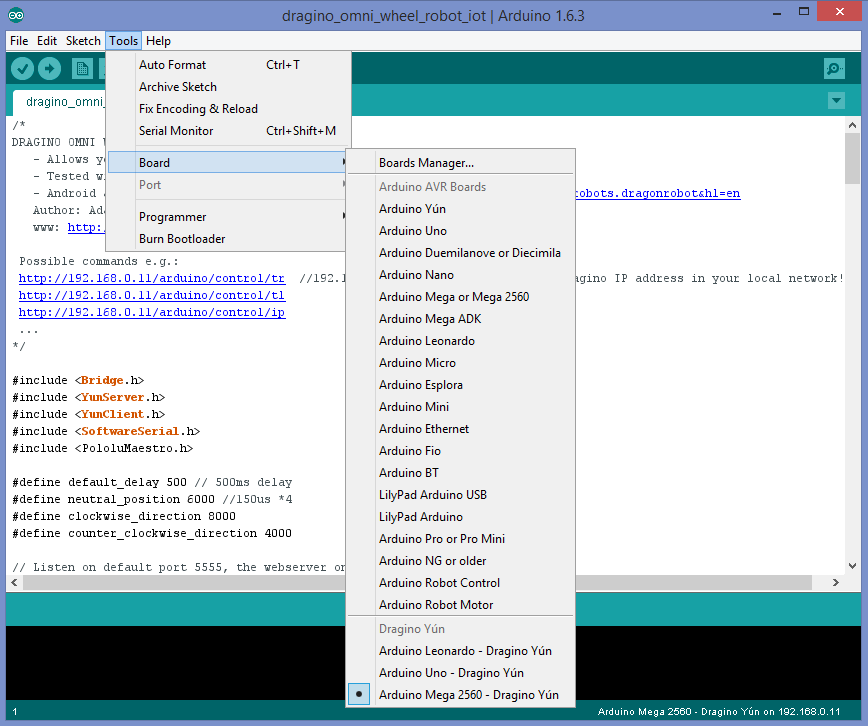Open the Serial Monitor magnifier icon
Viewport: 868px width, 726px height.
[x=833, y=68]
